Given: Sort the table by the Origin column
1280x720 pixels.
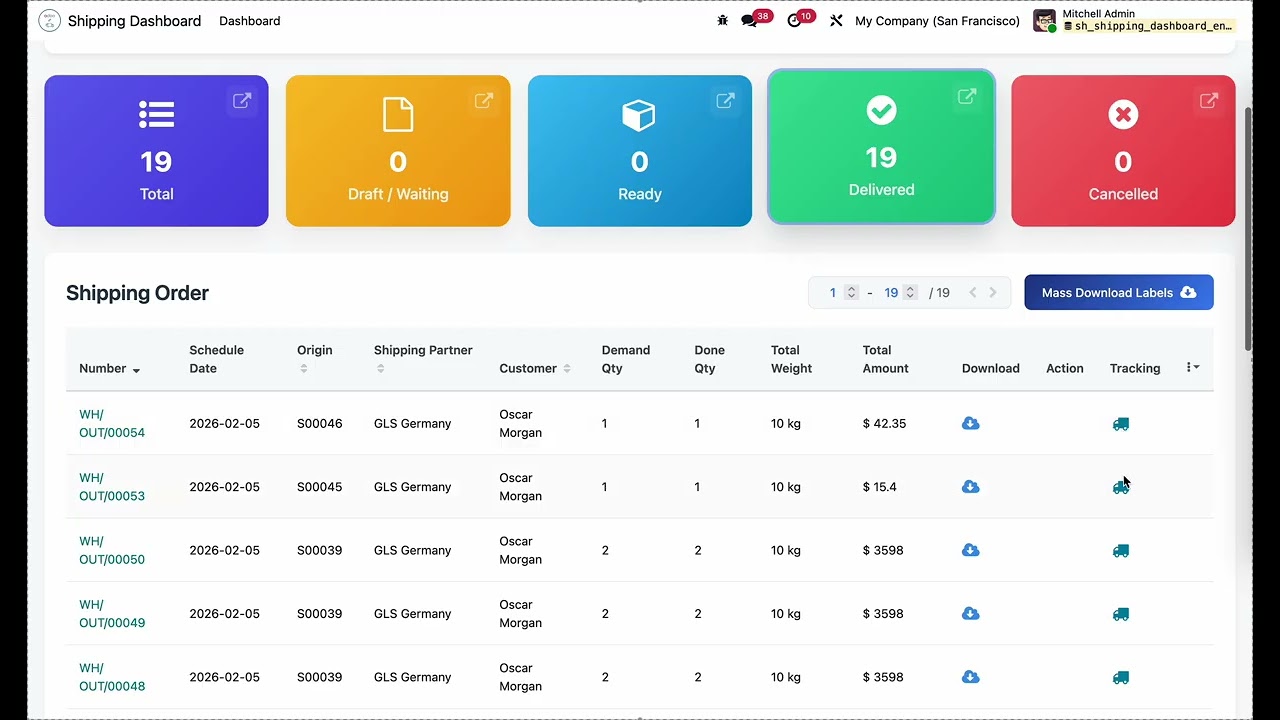Looking at the screenshot, I should [x=315, y=359].
